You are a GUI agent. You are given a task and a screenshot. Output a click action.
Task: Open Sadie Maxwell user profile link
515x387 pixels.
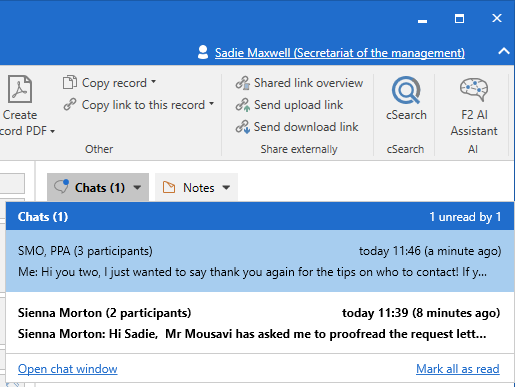[x=340, y=53]
